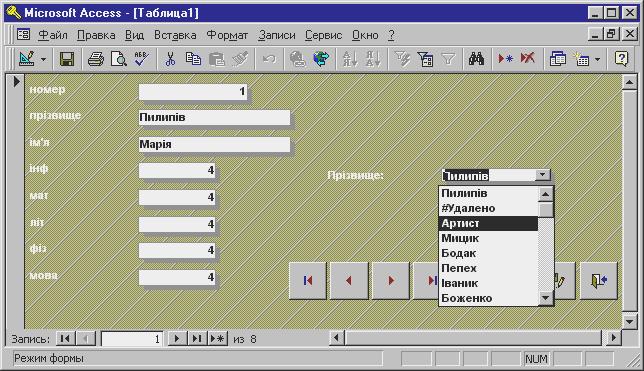The image size is (644, 371).
Task: Go to last record in bottom navigation bar
Action: pos(197,339)
